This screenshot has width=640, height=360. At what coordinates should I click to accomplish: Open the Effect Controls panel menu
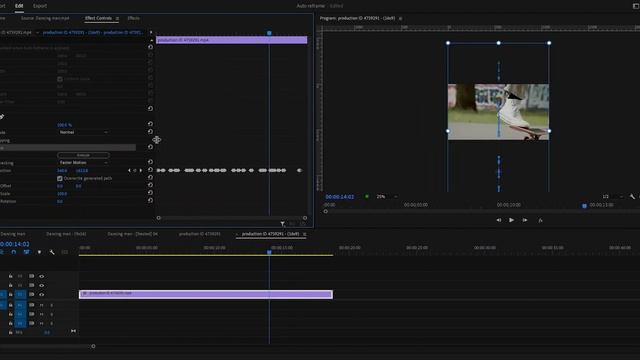(x=117, y=18)
